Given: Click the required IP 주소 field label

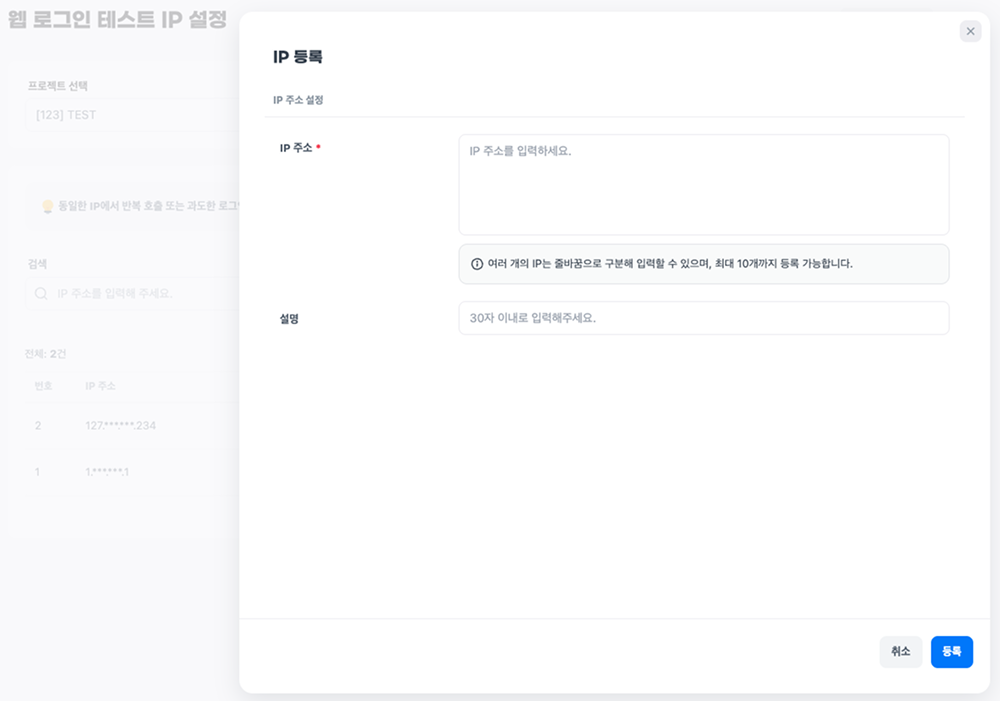Looking at the screenshot, I should pos(299,148).
